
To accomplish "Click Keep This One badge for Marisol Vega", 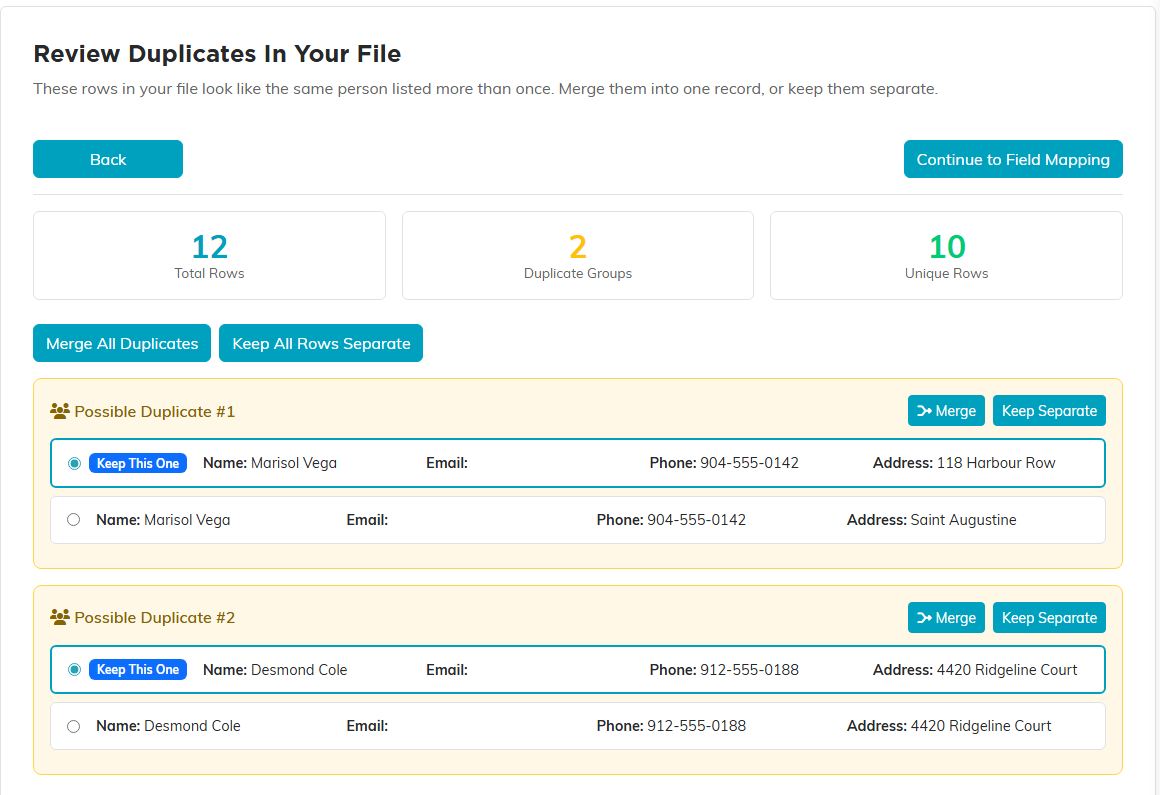I will [138, 463].
